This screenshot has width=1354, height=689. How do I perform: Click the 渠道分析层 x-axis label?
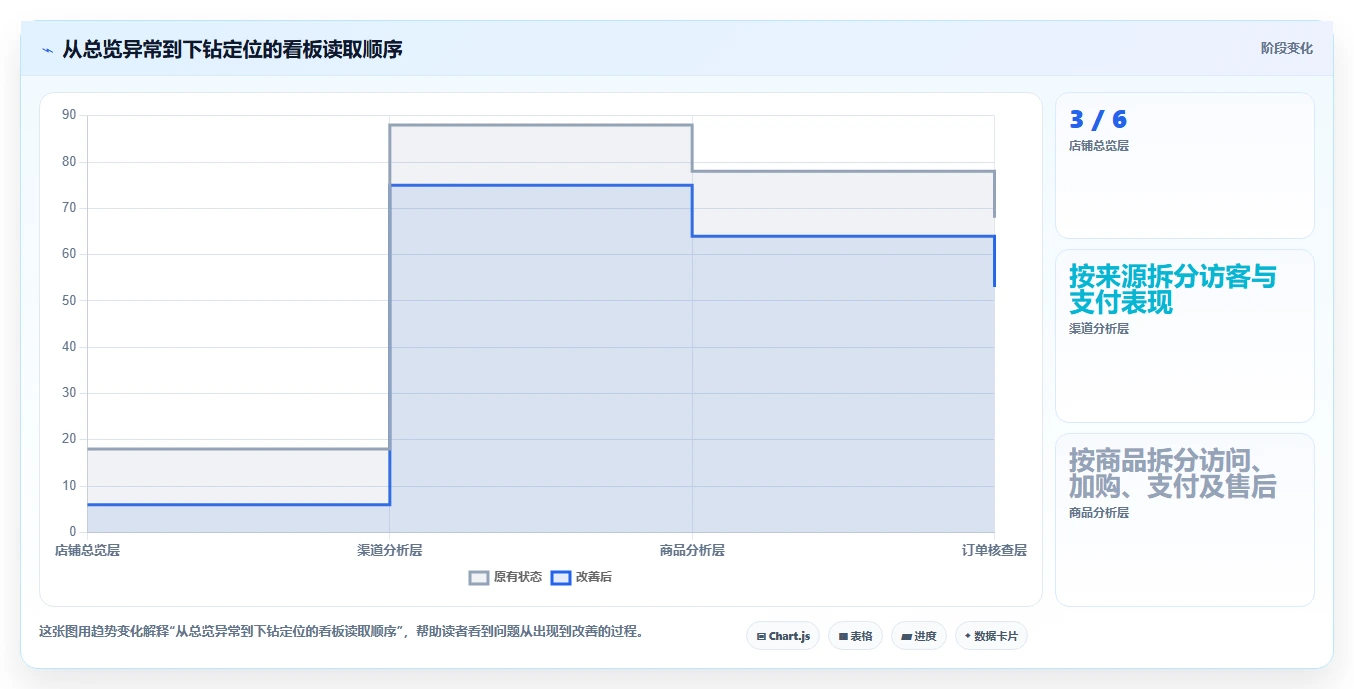[390, 550]
